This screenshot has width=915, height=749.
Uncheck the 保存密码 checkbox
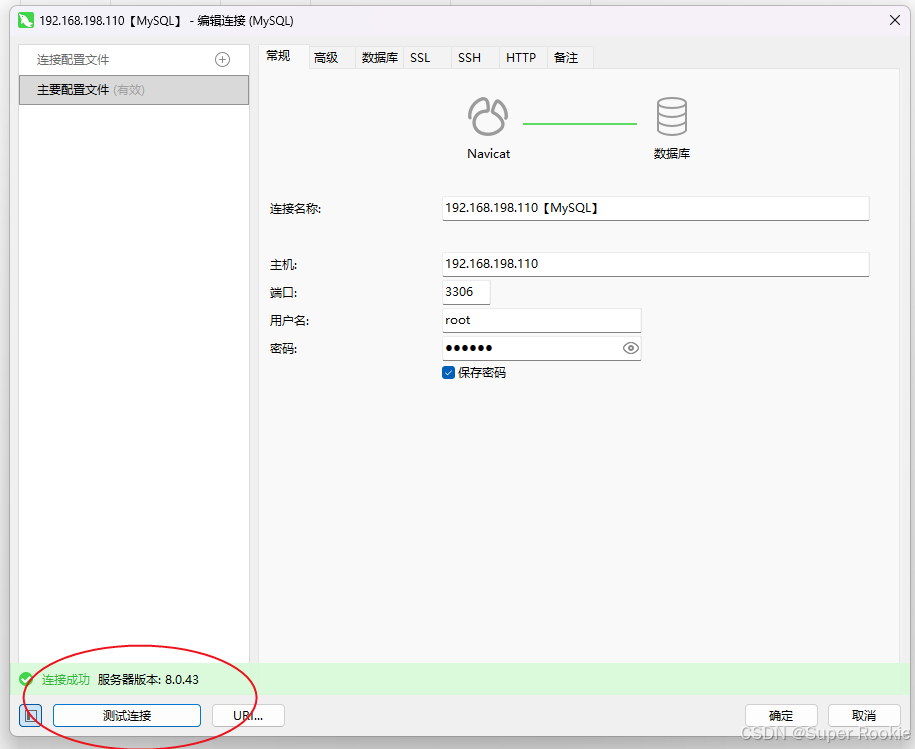point(448,373)
